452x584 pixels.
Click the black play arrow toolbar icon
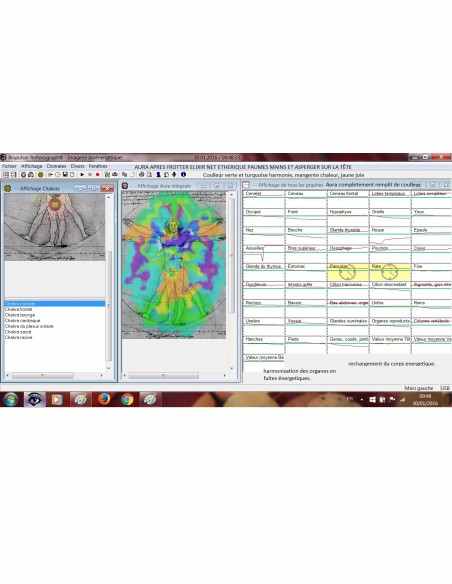[x=82, y=174]
